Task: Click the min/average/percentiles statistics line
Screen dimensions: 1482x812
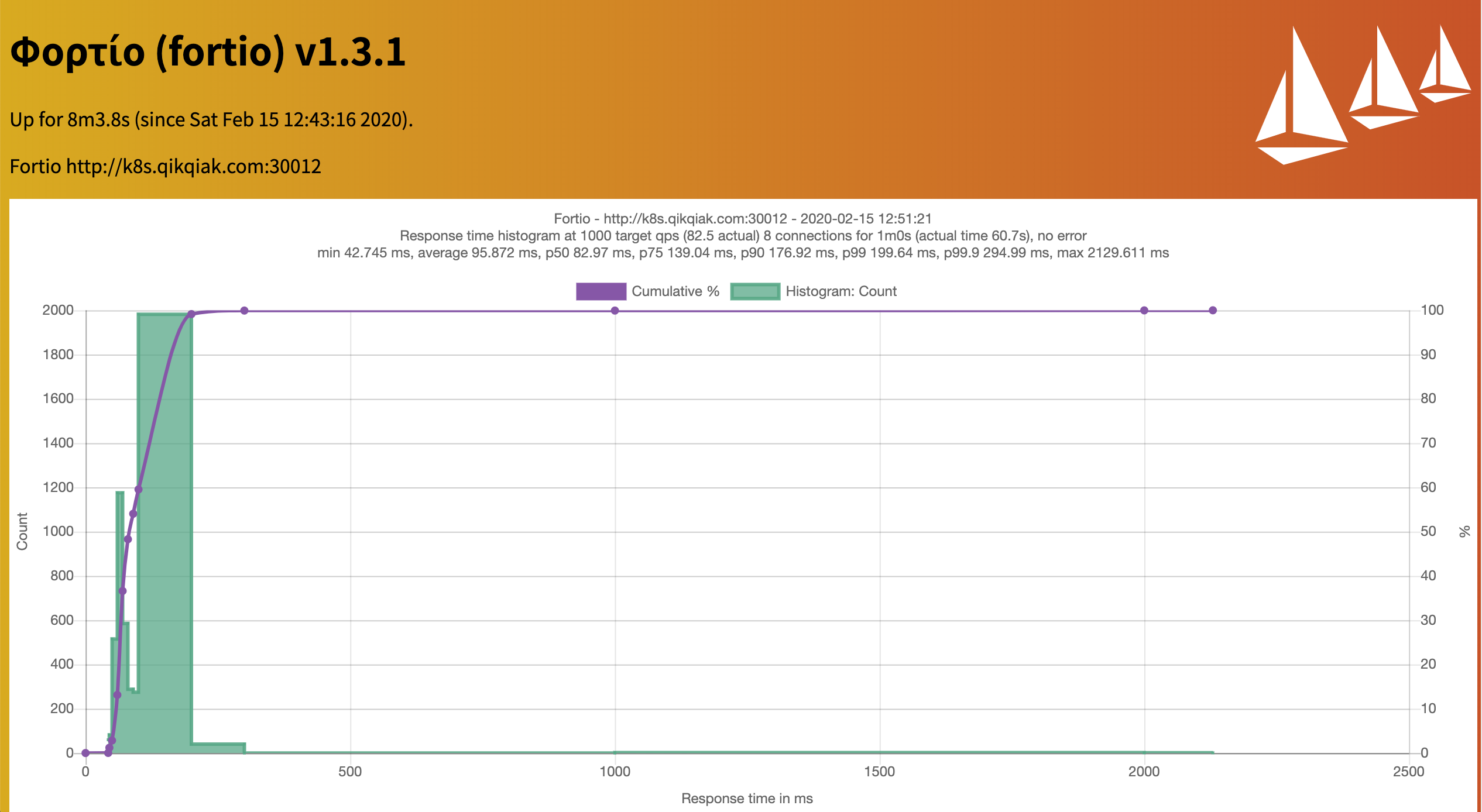Action: tap(743, 253)
